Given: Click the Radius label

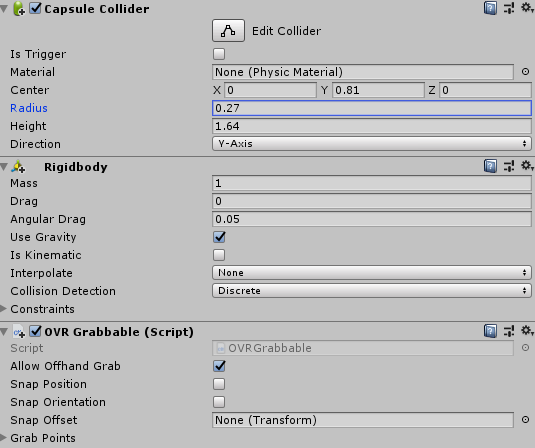Looking at the screenshot, I should [29, 108].
